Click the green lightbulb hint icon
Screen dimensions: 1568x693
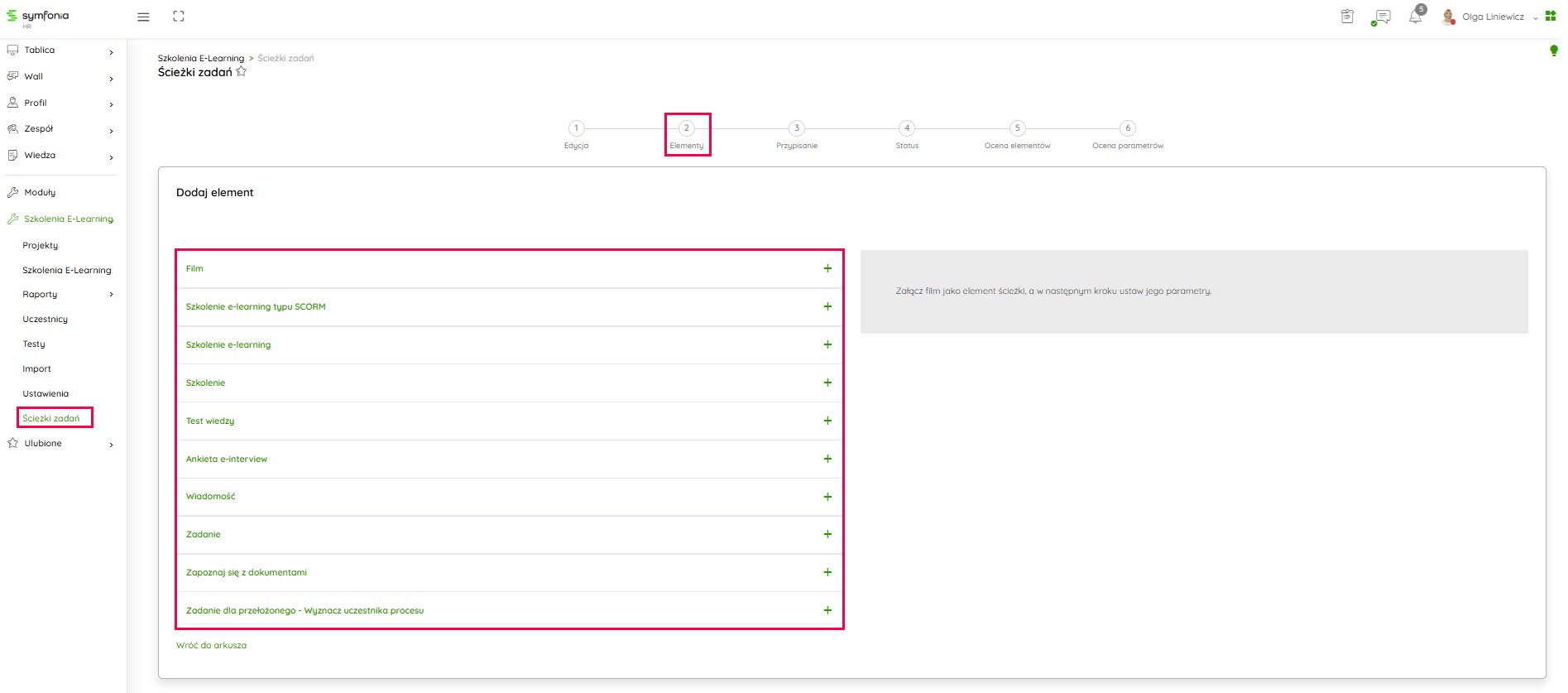(x=1553, y=51)
